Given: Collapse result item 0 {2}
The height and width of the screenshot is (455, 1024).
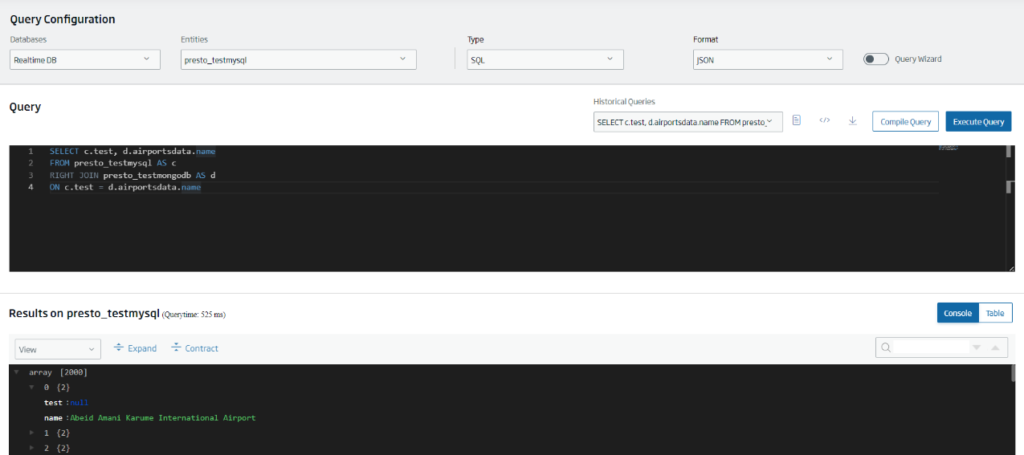Looking at the screenshot, I should (31, 387).
